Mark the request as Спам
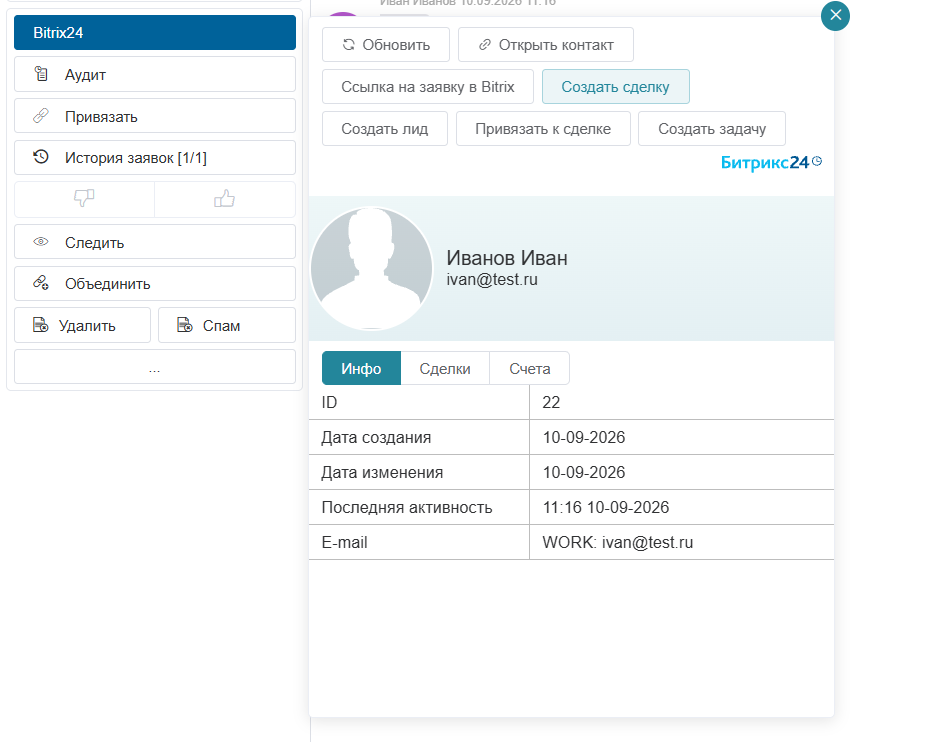This screenshot has height=742, width=939. click(x=227, y=325)
